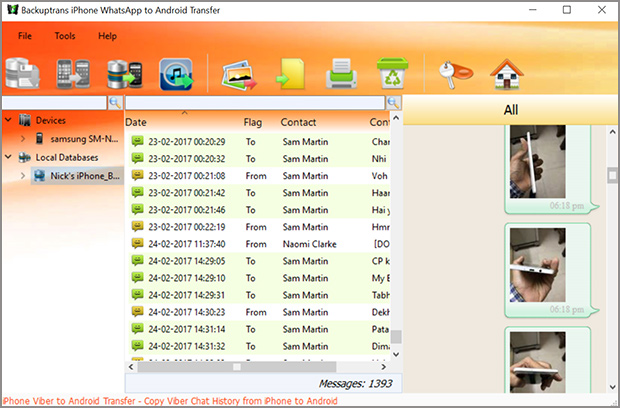Click the message list scroll right arrow

[383, 367]
